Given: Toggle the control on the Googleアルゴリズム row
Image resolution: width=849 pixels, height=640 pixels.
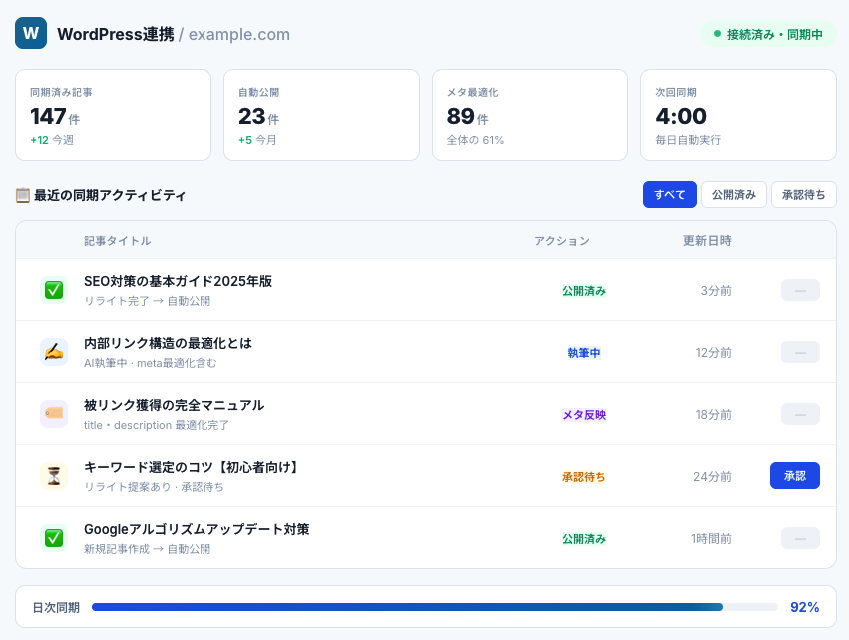Looking at the screenshot, I should point(799,538).
